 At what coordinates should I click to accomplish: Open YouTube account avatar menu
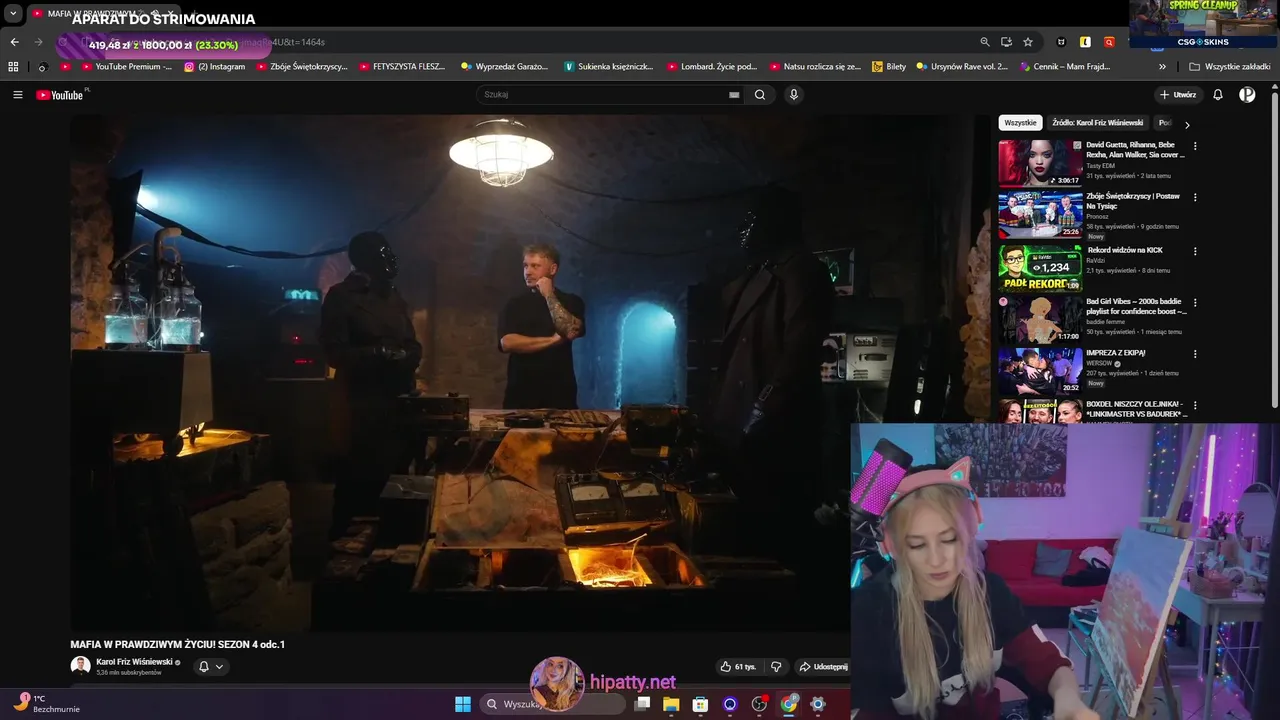point(1247,95)
